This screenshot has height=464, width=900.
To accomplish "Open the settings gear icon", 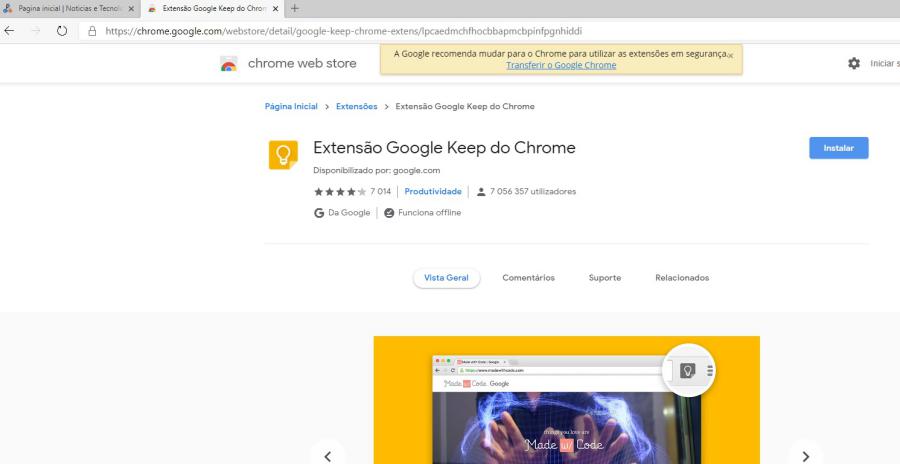I will click(854, 64).
